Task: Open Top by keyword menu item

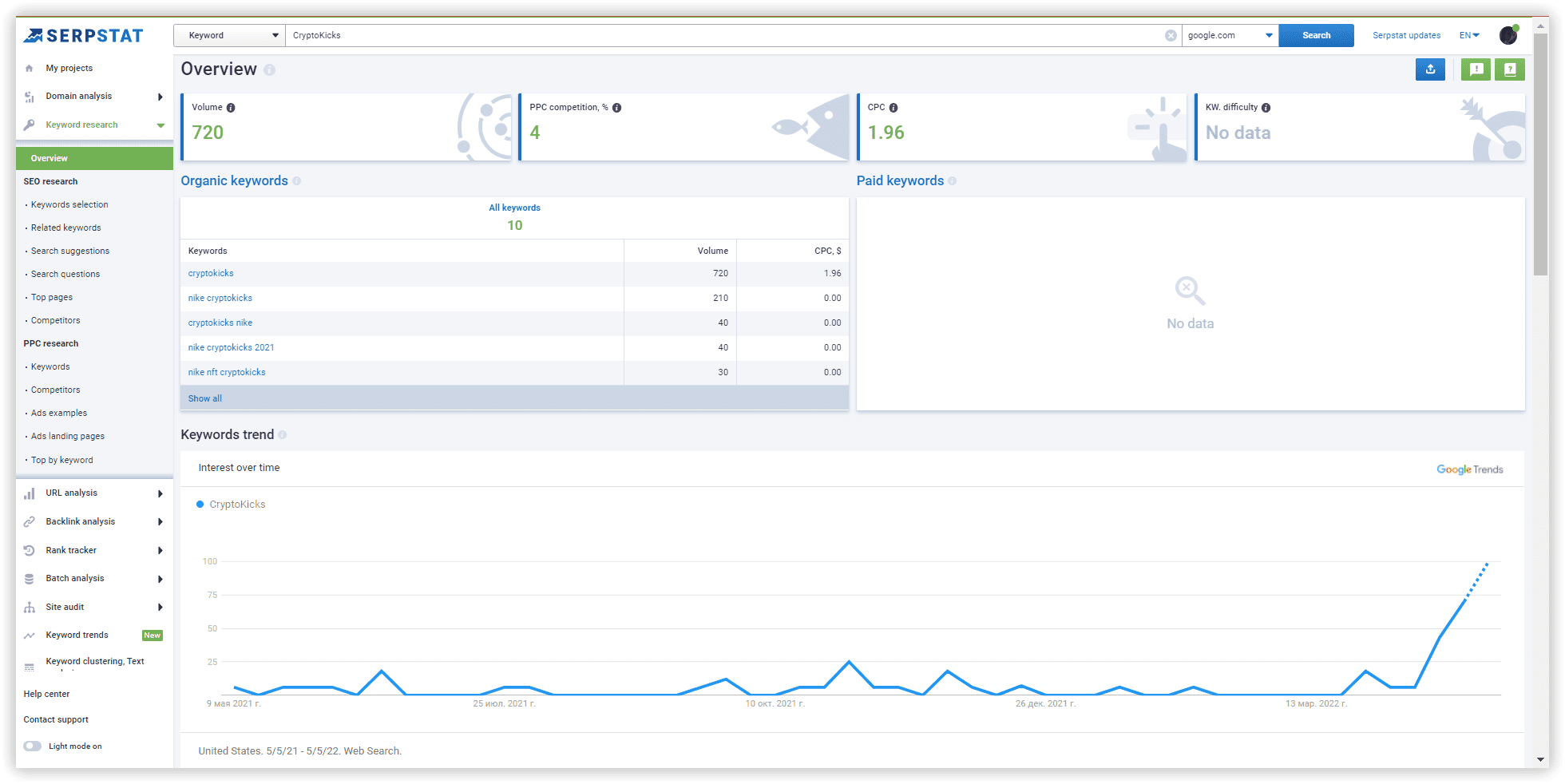Action: (62, 461)
